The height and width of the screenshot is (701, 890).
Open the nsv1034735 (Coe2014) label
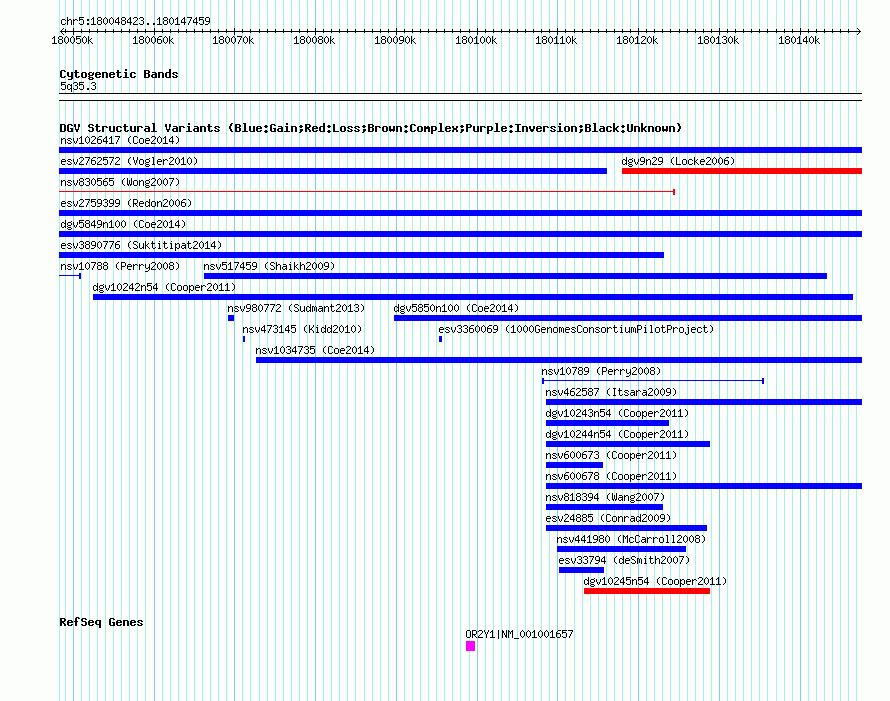click(315, 350)
